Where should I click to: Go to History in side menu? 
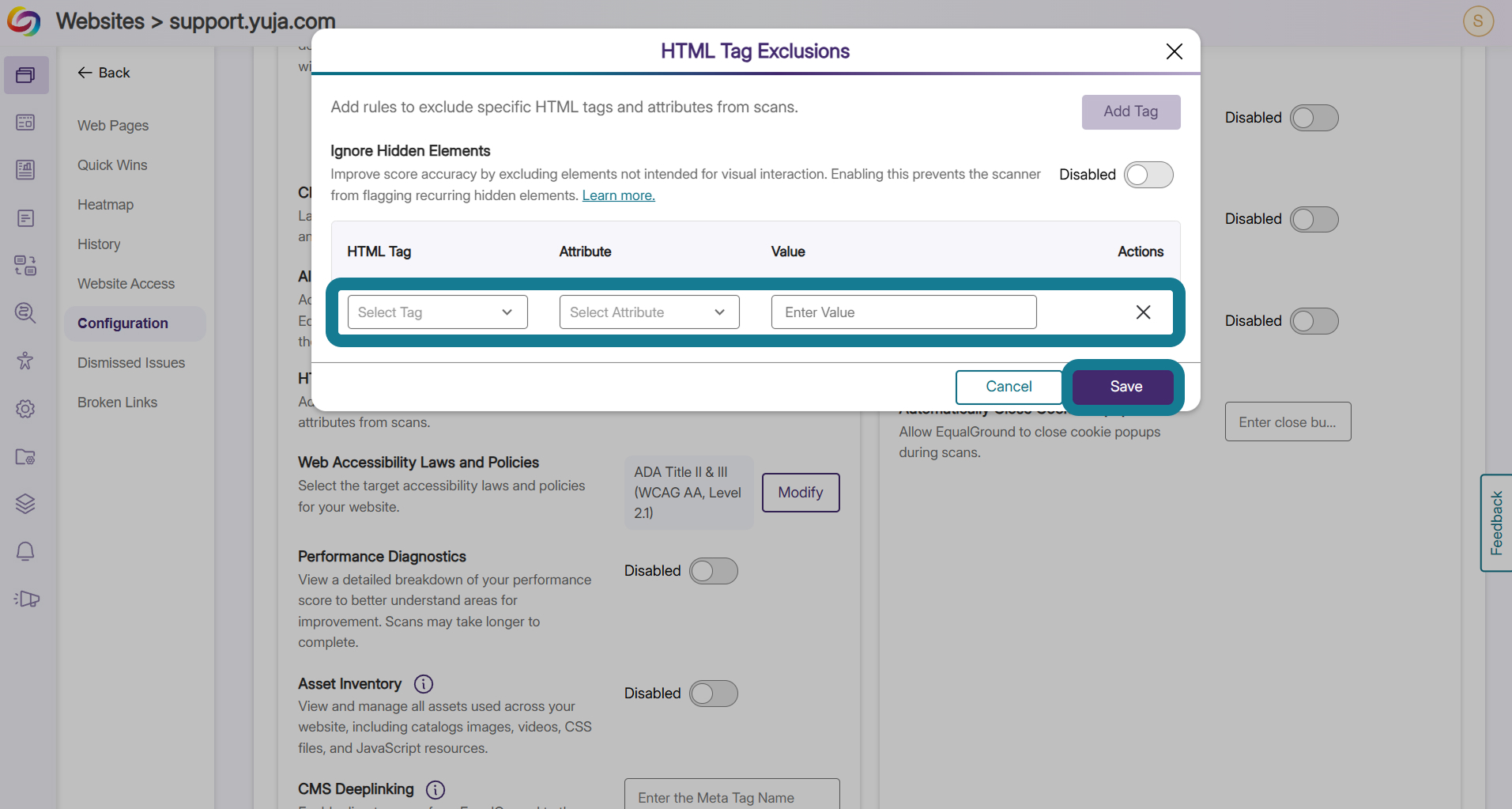pyautogui.click(x=99, y=244)
